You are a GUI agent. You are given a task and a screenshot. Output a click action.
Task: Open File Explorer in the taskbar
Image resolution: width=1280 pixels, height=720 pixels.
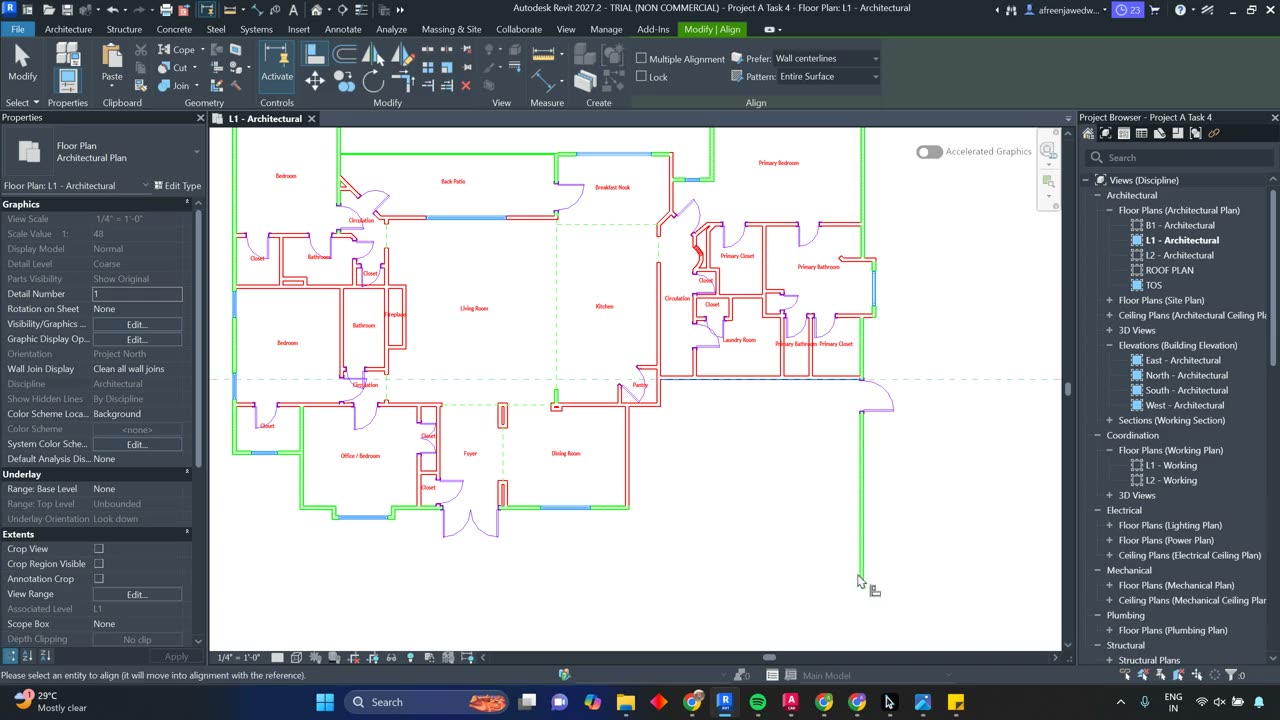point(626,702)
